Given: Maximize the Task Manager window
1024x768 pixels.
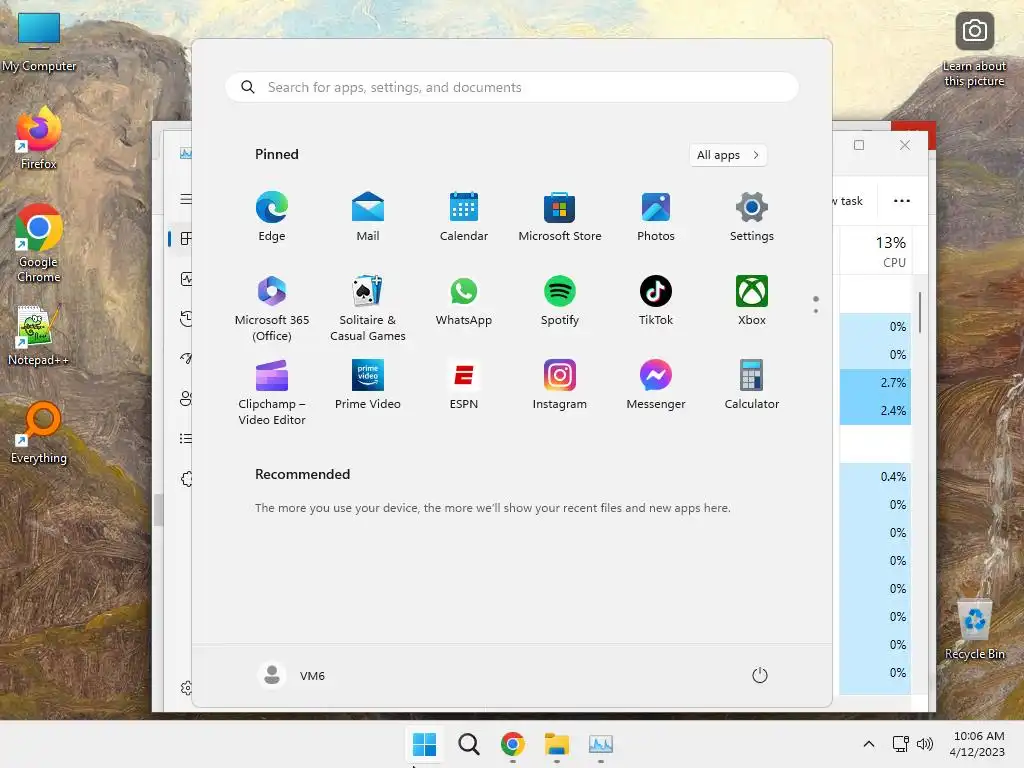Looking at the screenshot, I should coord(859,145).
